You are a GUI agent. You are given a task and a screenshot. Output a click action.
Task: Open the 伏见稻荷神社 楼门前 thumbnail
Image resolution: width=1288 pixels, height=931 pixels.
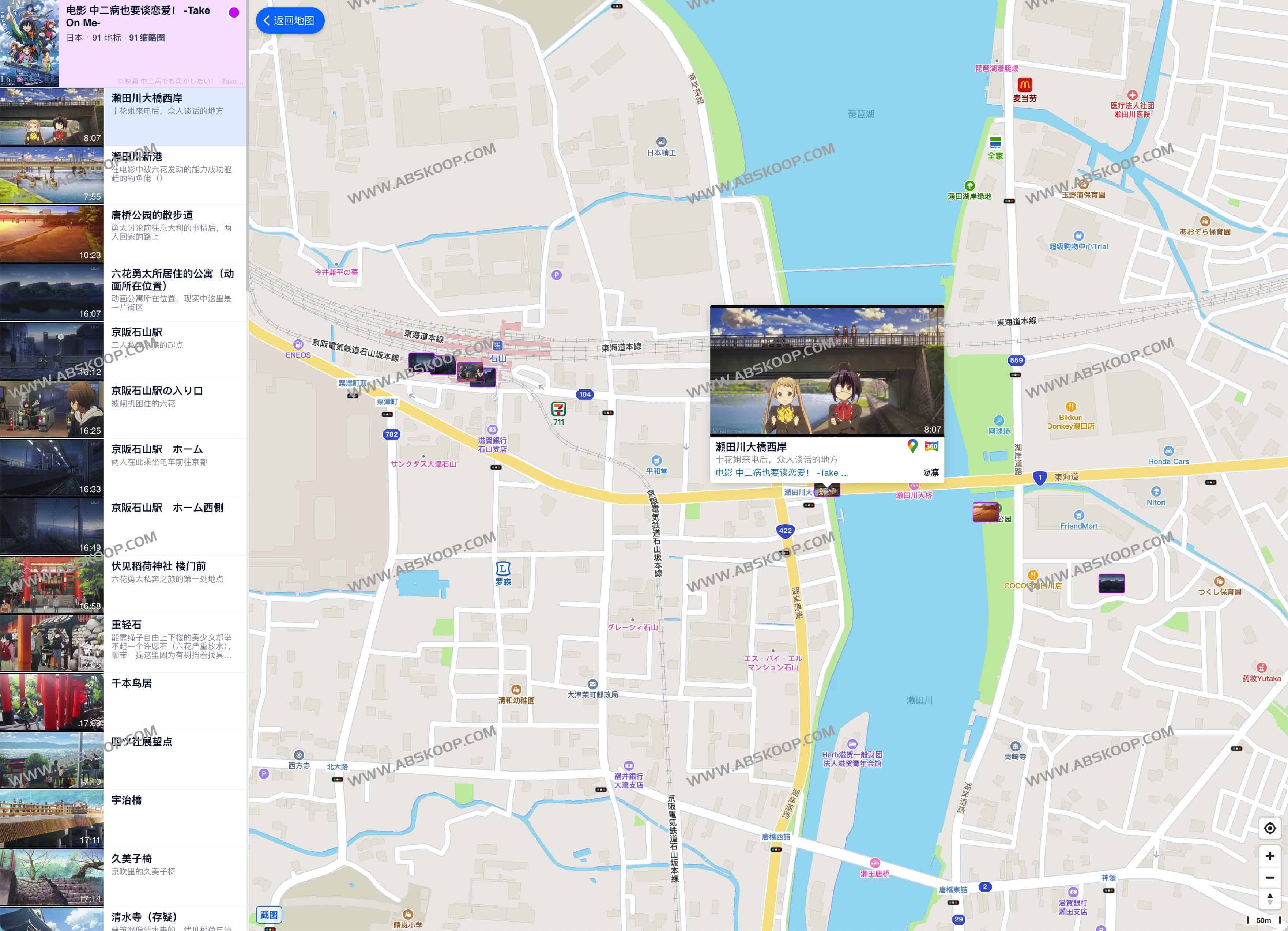[52, 585]
